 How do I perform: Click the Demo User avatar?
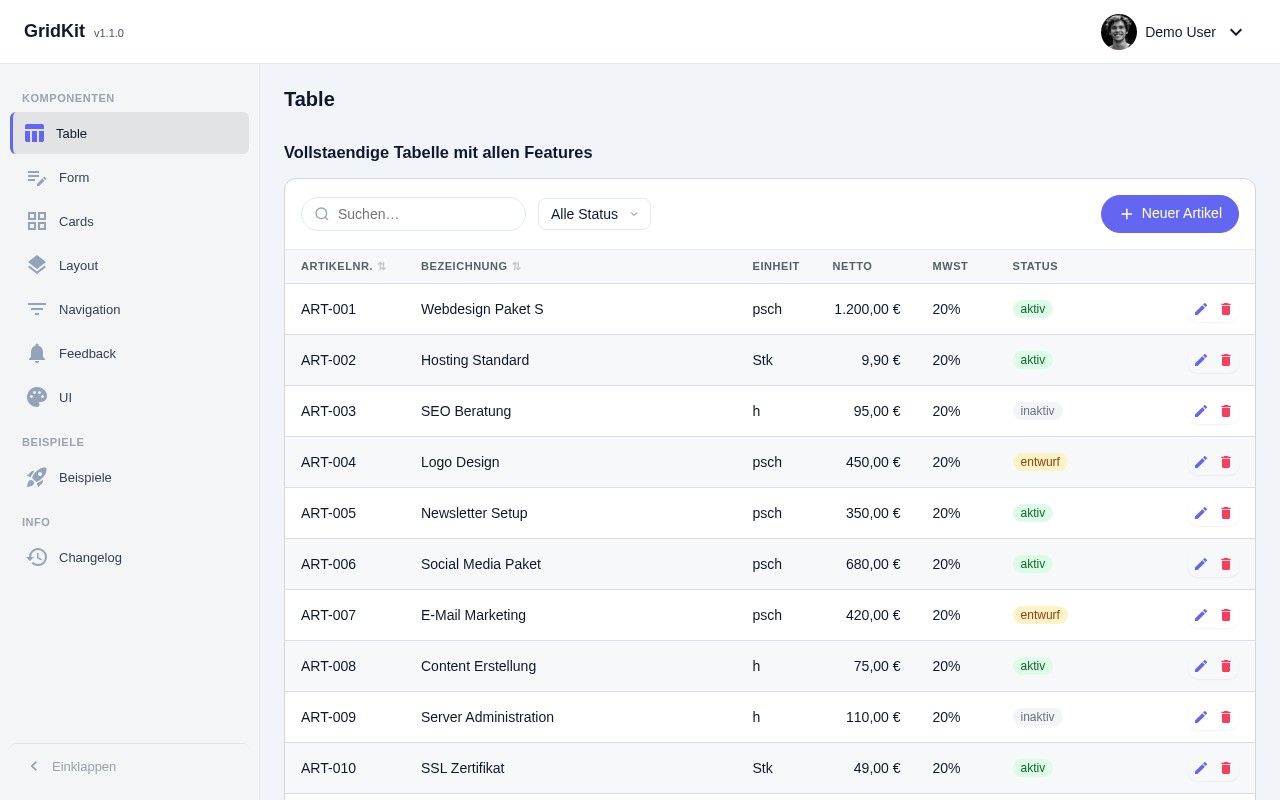(1118, 32)
